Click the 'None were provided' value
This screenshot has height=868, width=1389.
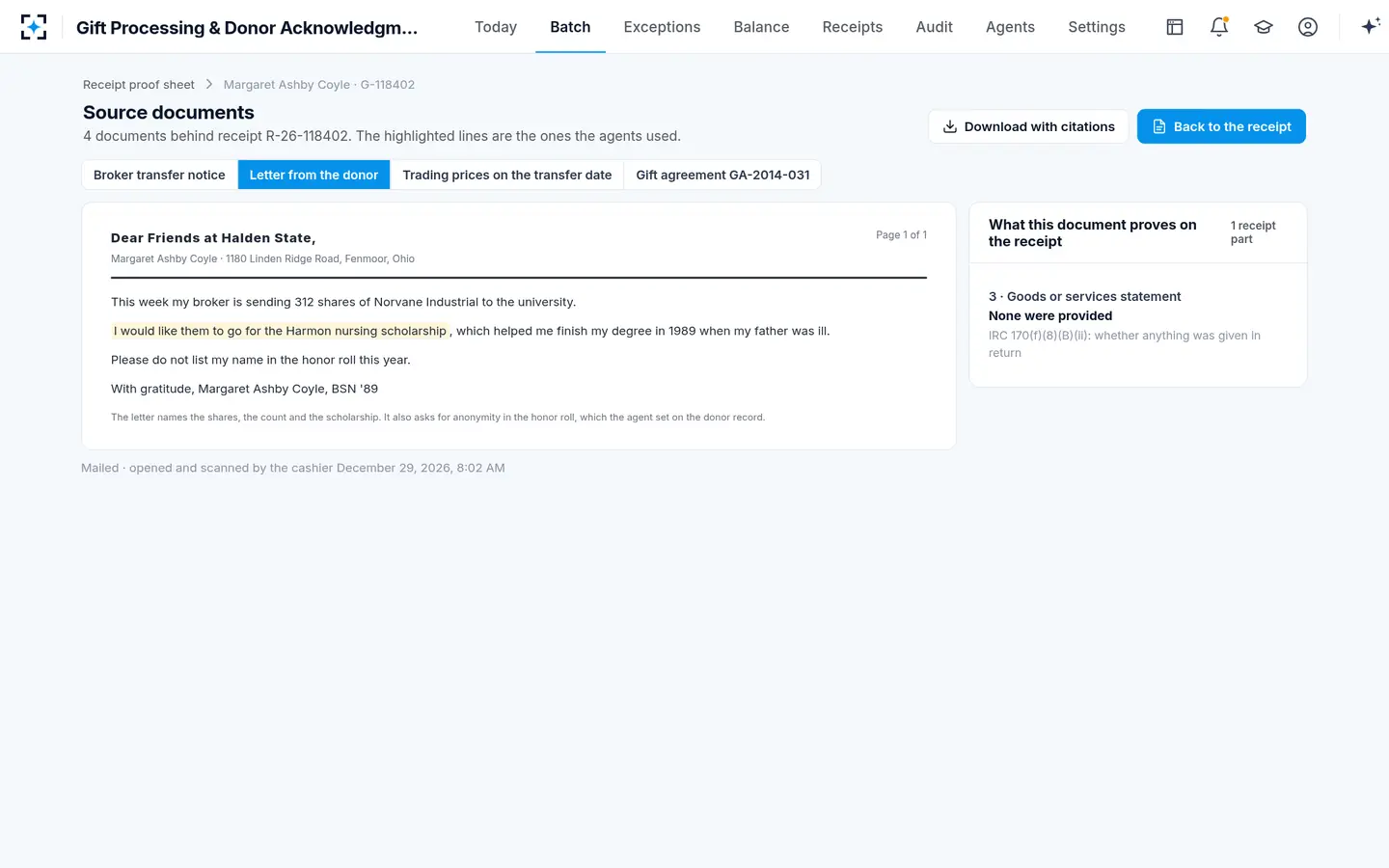coord(1050,316)
